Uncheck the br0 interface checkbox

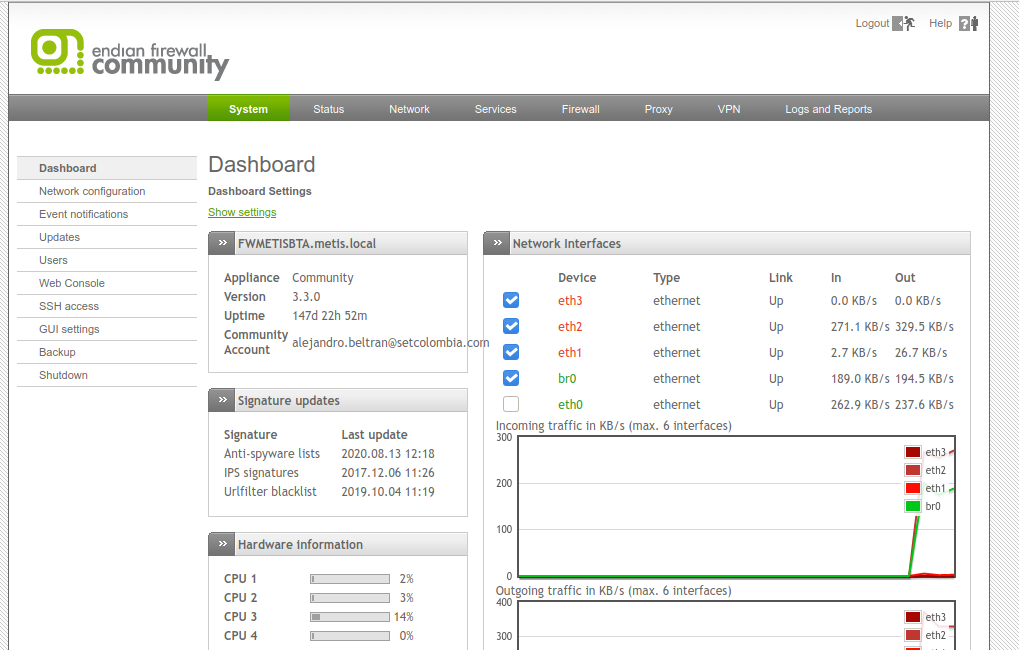pos(511,378)
